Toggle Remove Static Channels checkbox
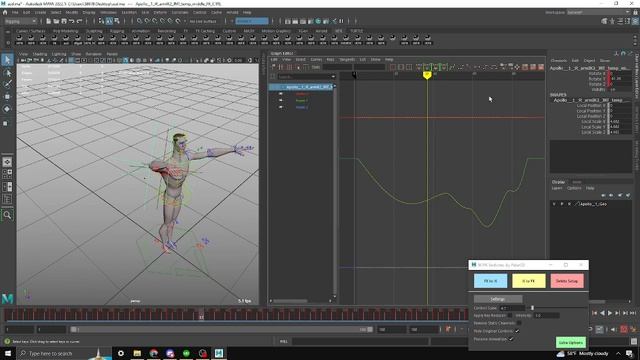The height and width of the screenshot is (360, 640). click(x=519, y=323)
